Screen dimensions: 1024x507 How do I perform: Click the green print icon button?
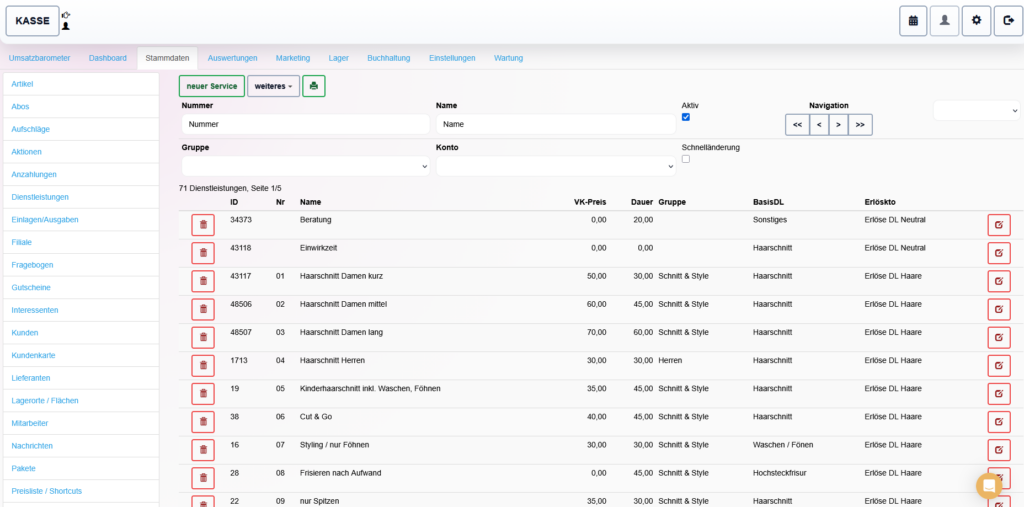tap(314, 86)
